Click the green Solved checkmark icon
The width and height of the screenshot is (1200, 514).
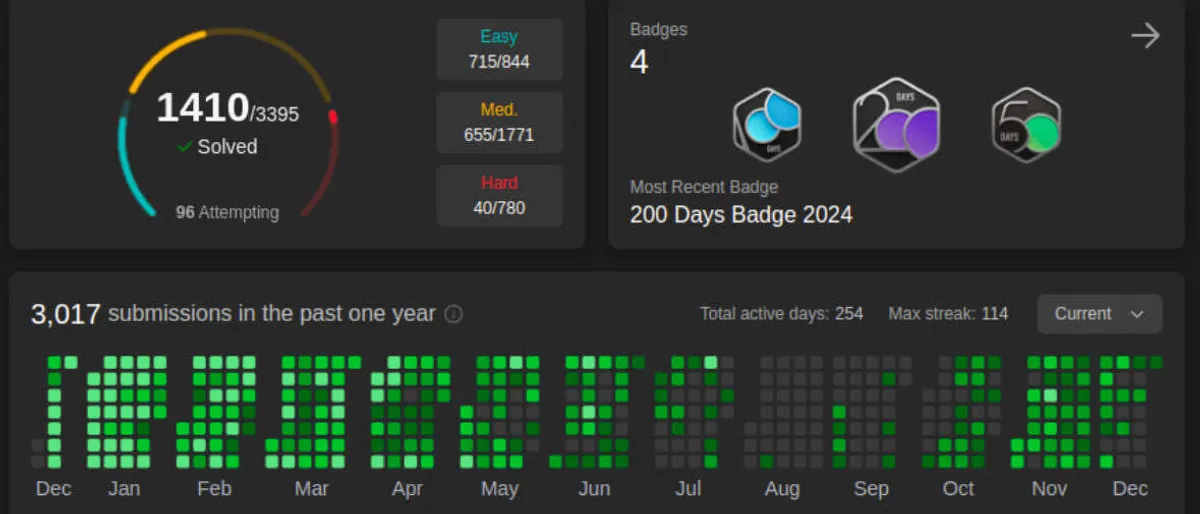pyautogui.click(x=185, y=147)
